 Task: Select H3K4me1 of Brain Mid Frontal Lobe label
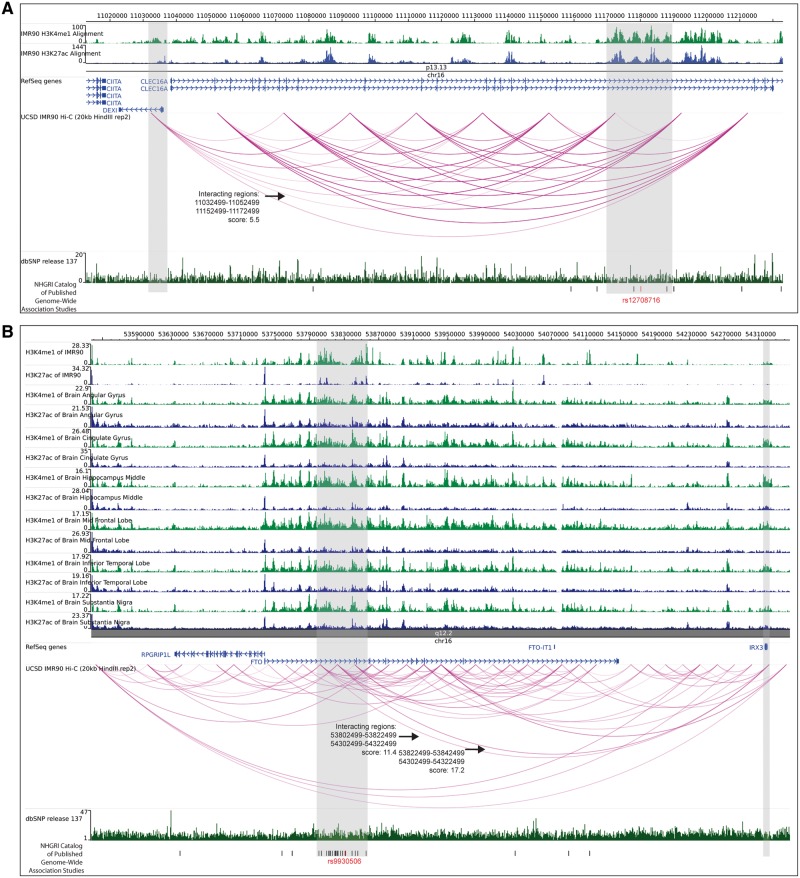(79, 520)
